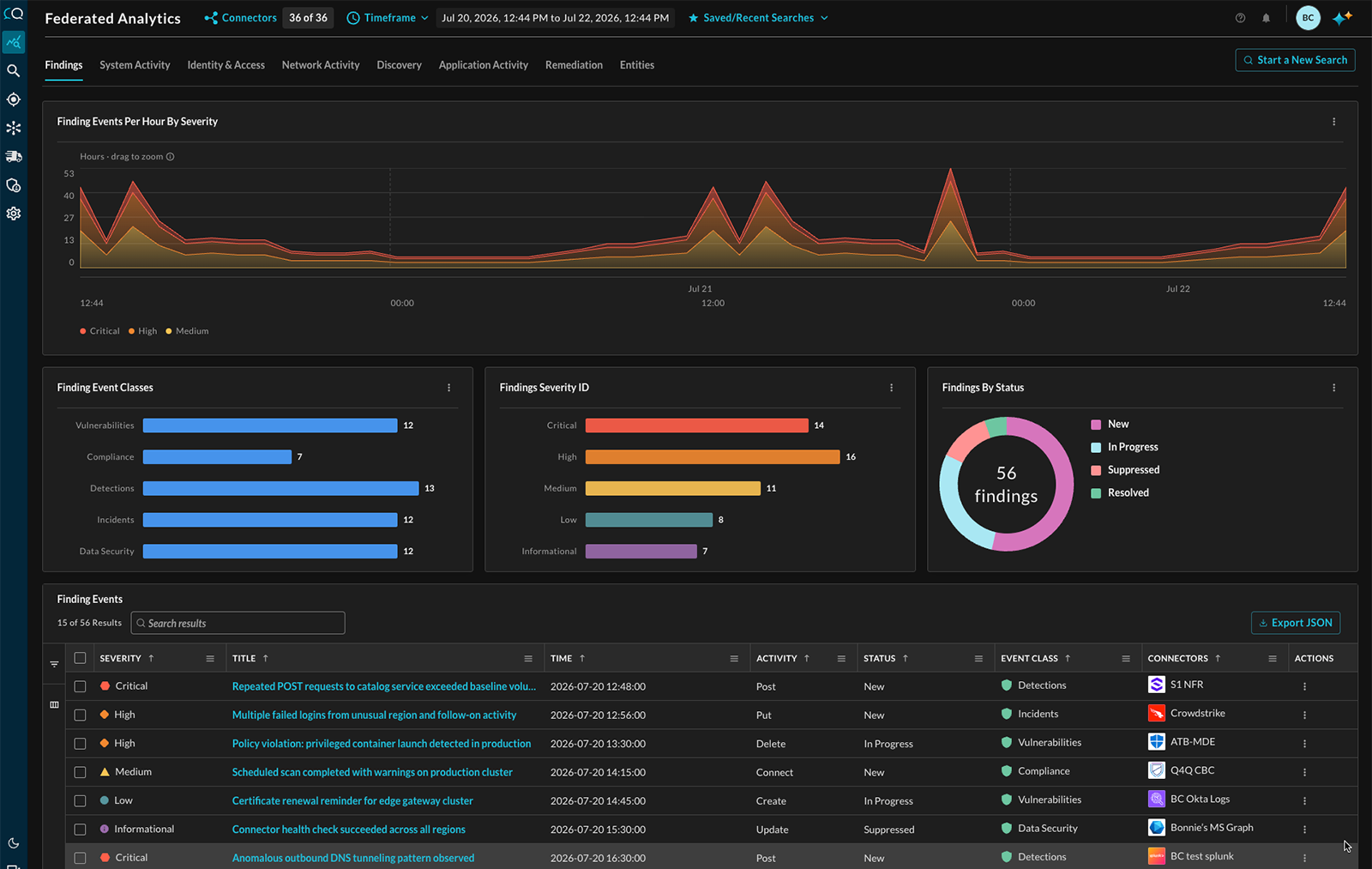
Task: Open Finding Events Per Hour chart options menu
Action: (x=1333, y=122)
